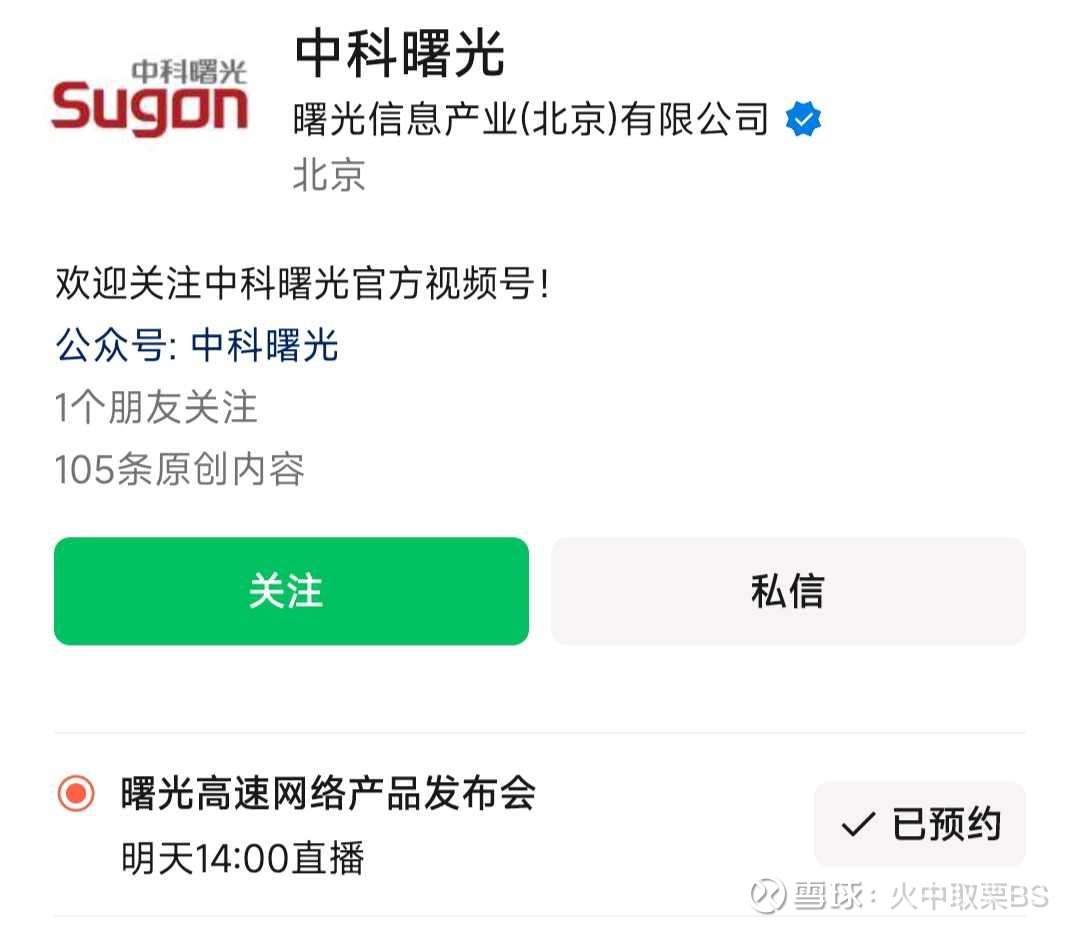View the 1个朋友关注 friends following line
This screenshot has height=929, width=1079.
156,407
